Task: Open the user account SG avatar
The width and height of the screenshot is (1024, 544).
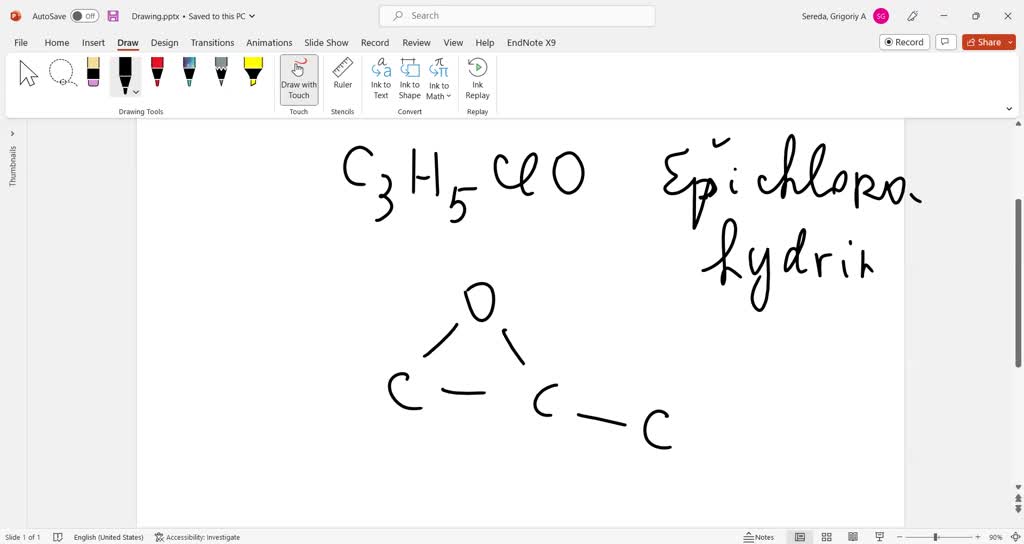Action: [881, 16]
